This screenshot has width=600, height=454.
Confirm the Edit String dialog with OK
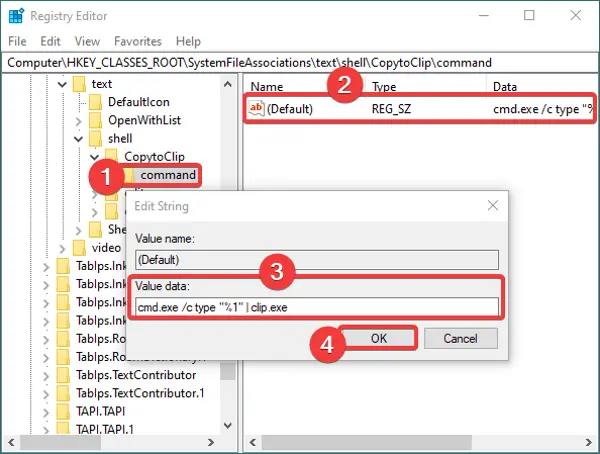[378, 338]
